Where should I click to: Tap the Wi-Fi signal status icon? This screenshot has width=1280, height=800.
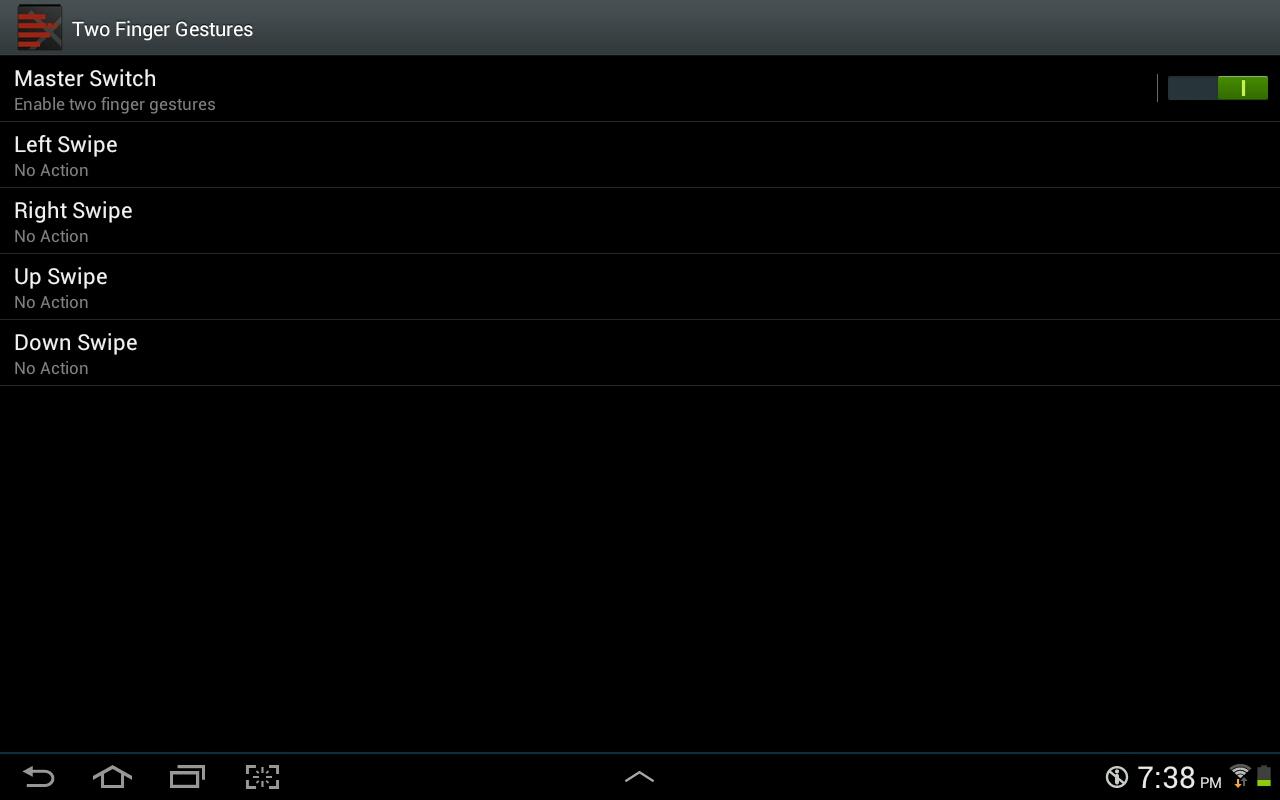[1240, 776]
